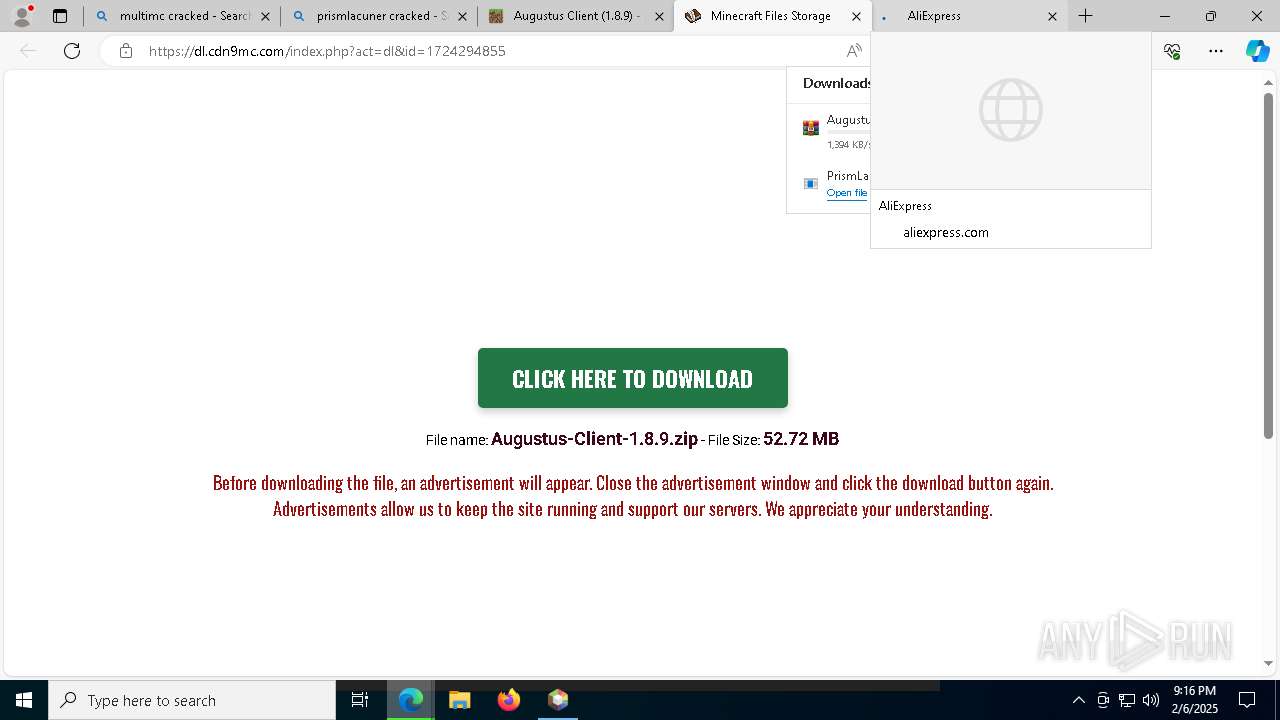Open the notification center icon
This screenshot has width=1280, height=720.
pyautogui.click(x=1247, y=700)
